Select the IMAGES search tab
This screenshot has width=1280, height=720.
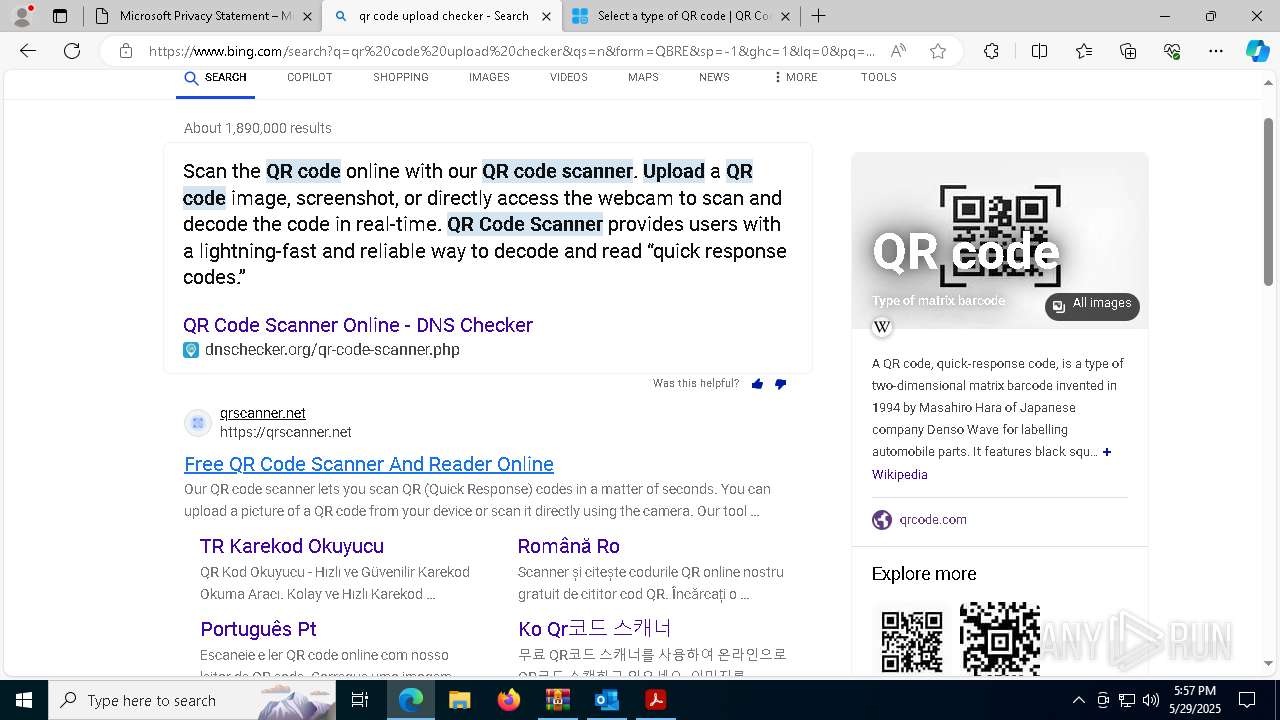(x=489, y=77)
